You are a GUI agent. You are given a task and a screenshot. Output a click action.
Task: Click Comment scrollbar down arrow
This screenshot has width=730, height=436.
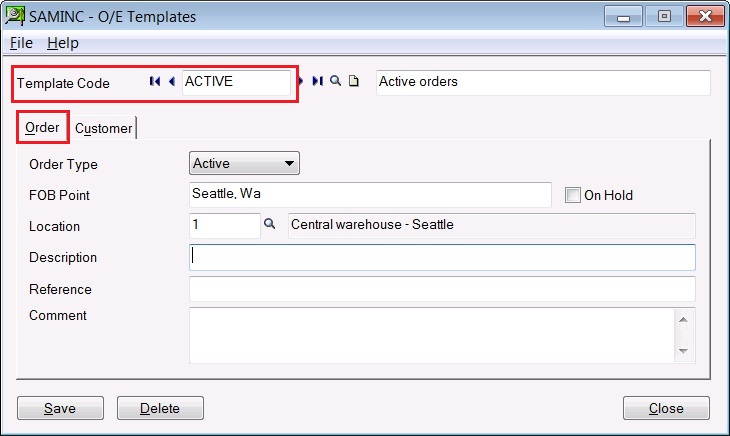pyautogui.click(x=683, y=351)
